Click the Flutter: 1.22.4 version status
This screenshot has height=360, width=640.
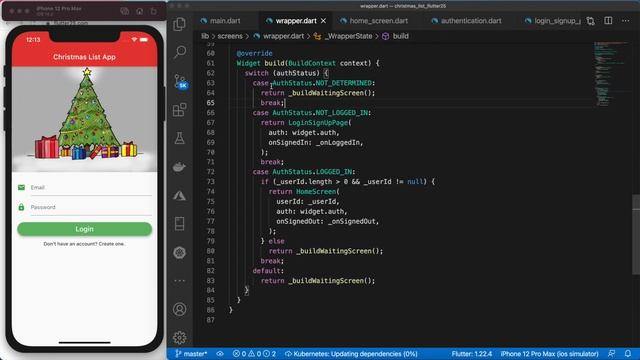[471, 354]
